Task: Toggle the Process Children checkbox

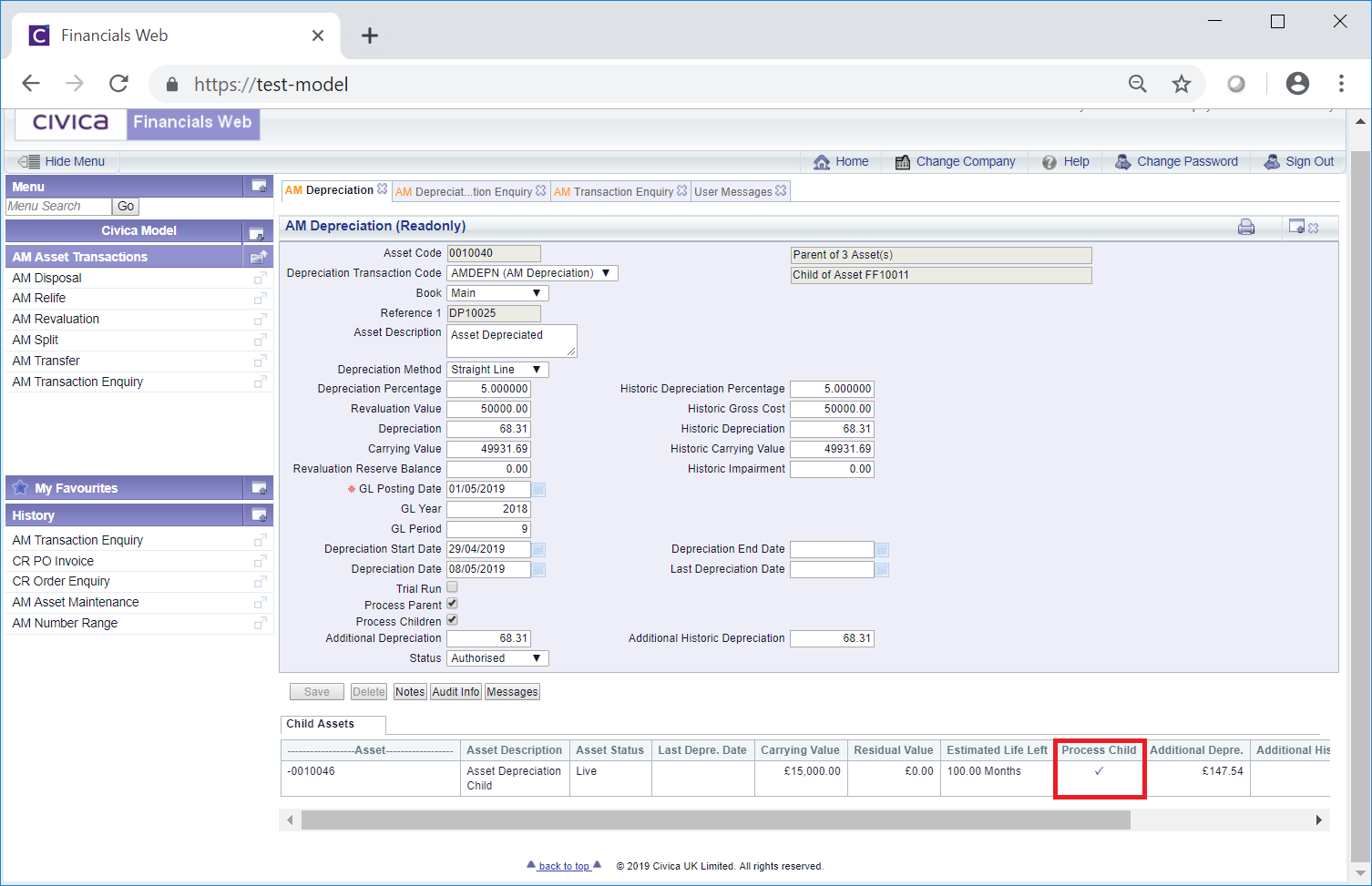Action: (452, 620)
